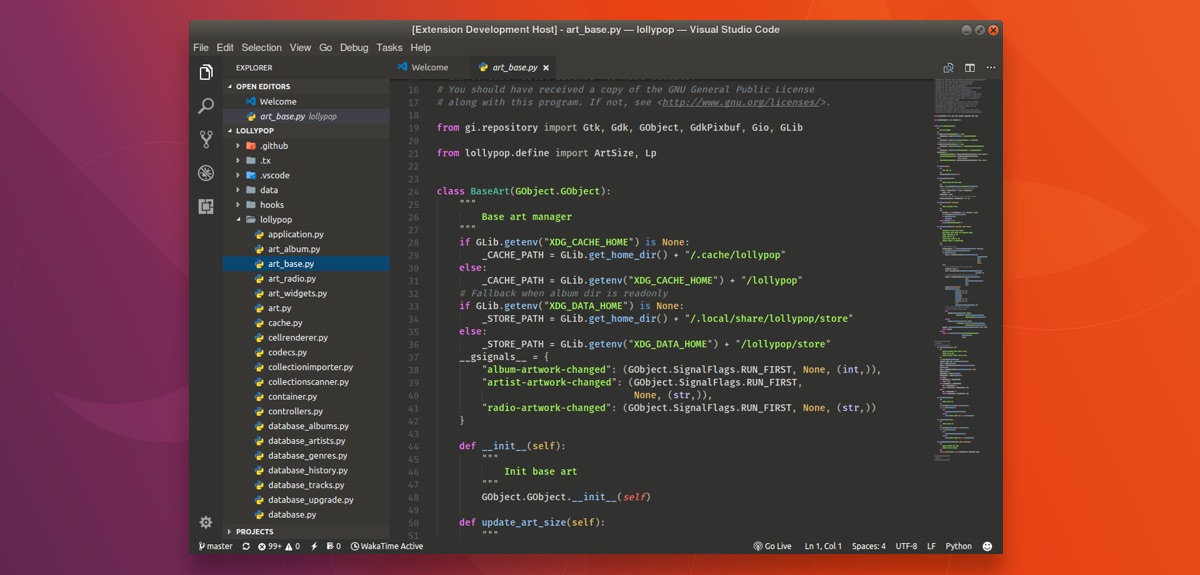Switch to the Welcome tab
1200x575 pixels.
coord(429,68)
